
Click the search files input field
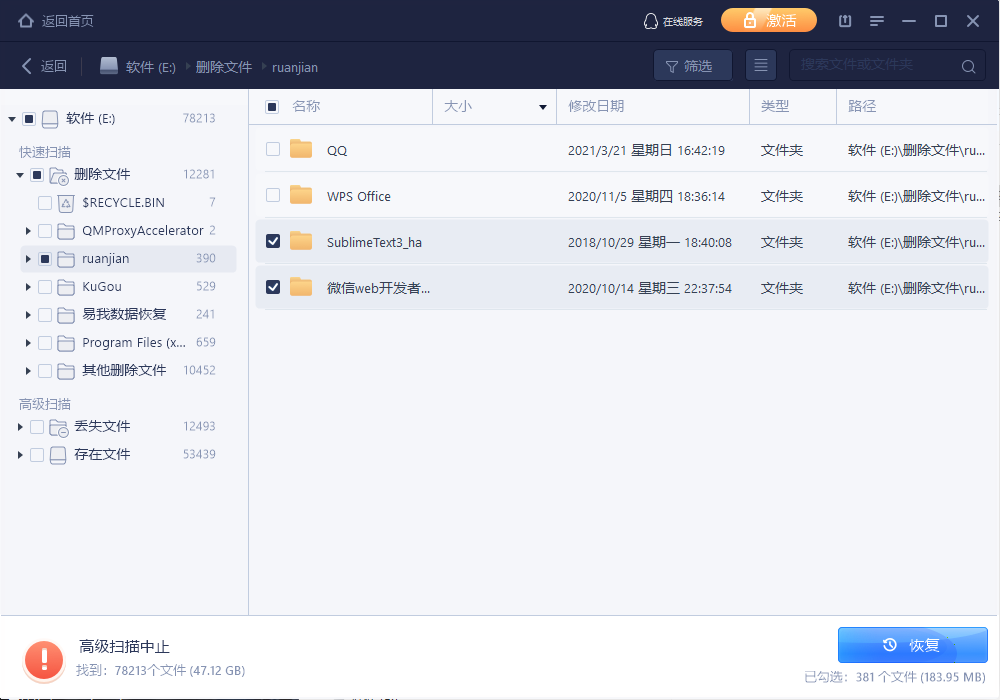point(875,66)
